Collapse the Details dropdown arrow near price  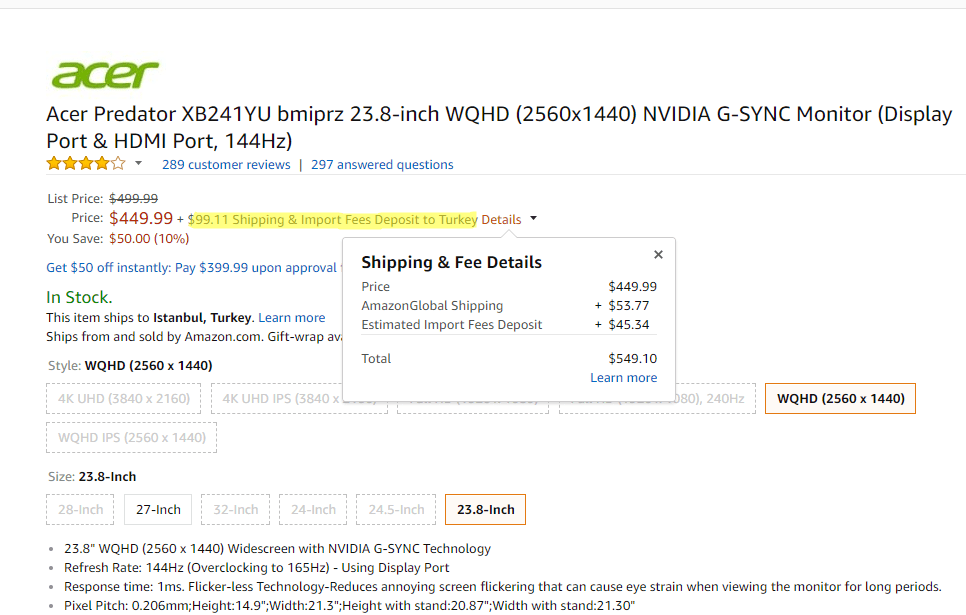pos(534,218)
